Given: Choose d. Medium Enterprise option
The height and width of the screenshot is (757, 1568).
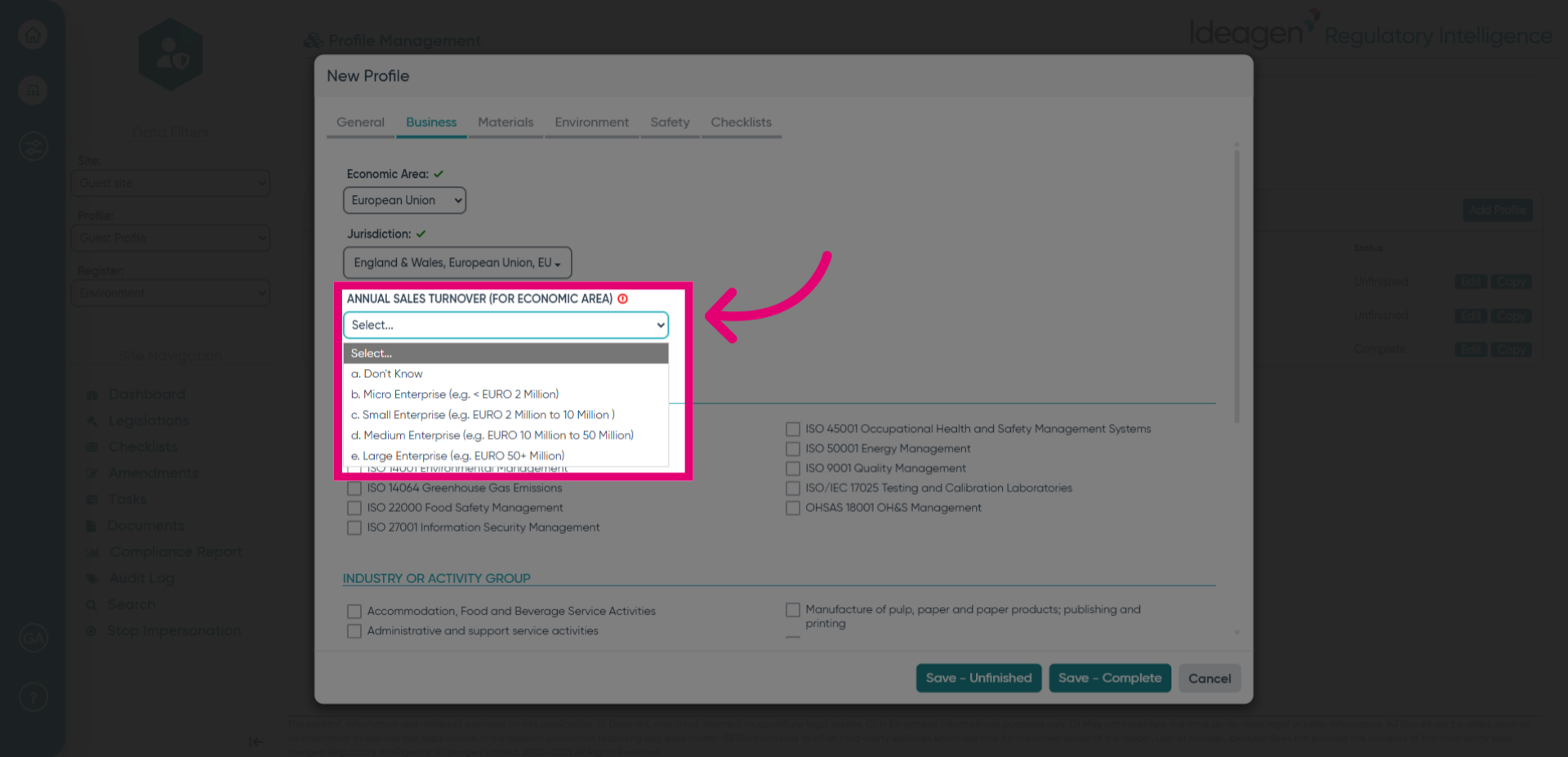Looking at the screenshot, I should [506, 435].
